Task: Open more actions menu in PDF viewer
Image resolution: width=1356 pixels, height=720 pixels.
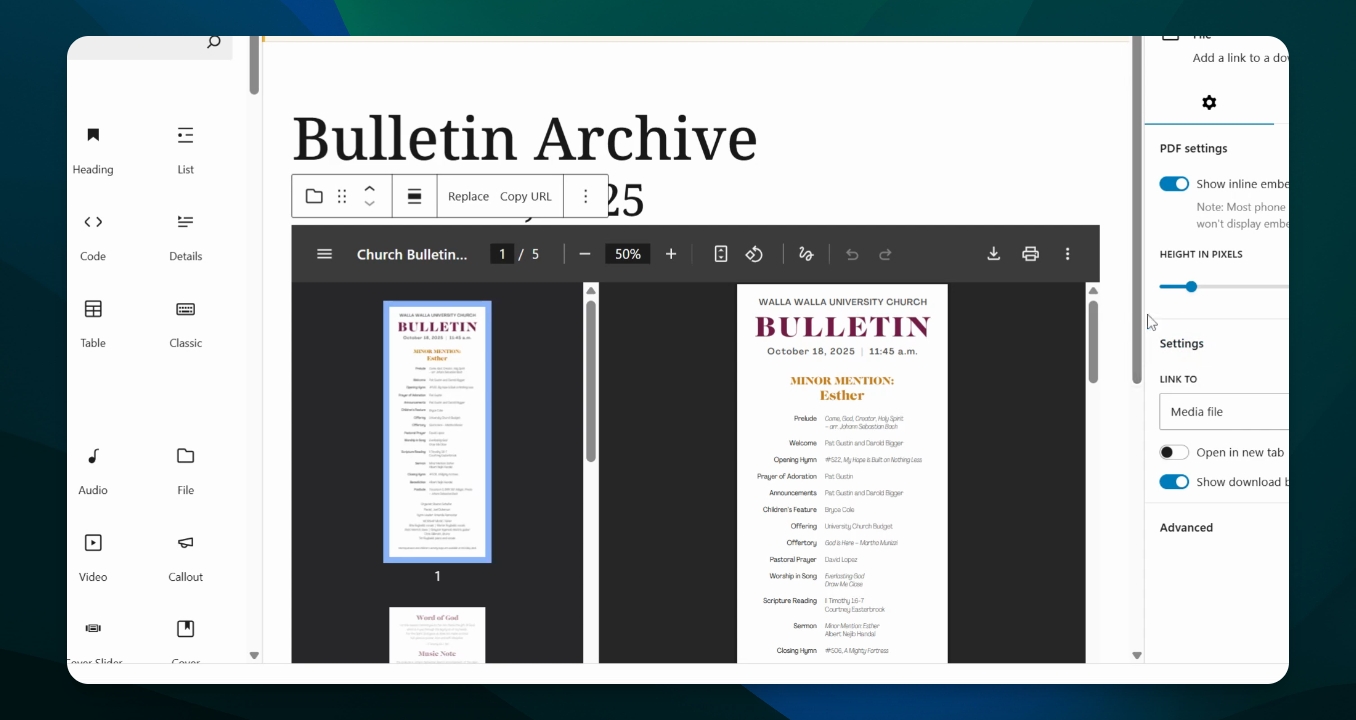Action: click(1067, 254)
